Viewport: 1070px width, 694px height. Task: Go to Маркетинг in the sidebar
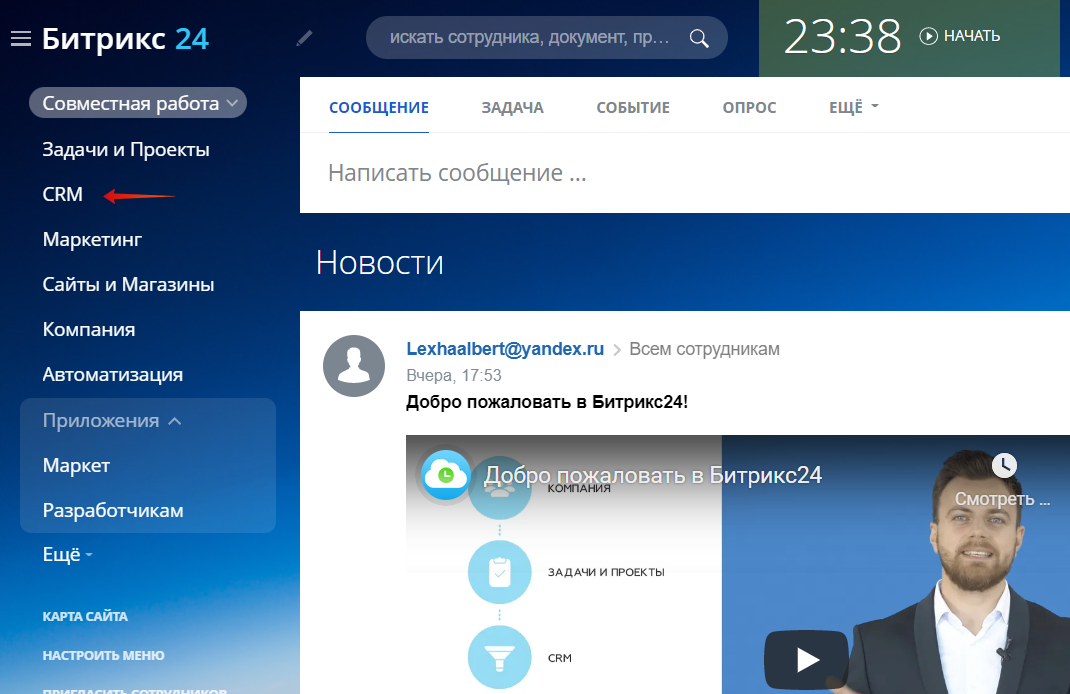[92, 240]
